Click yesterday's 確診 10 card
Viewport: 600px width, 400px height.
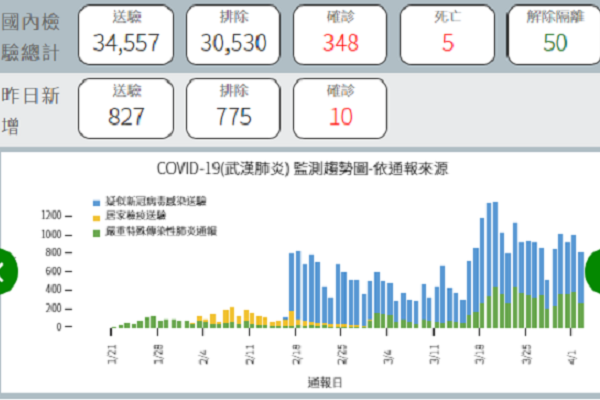coord(341,106)
